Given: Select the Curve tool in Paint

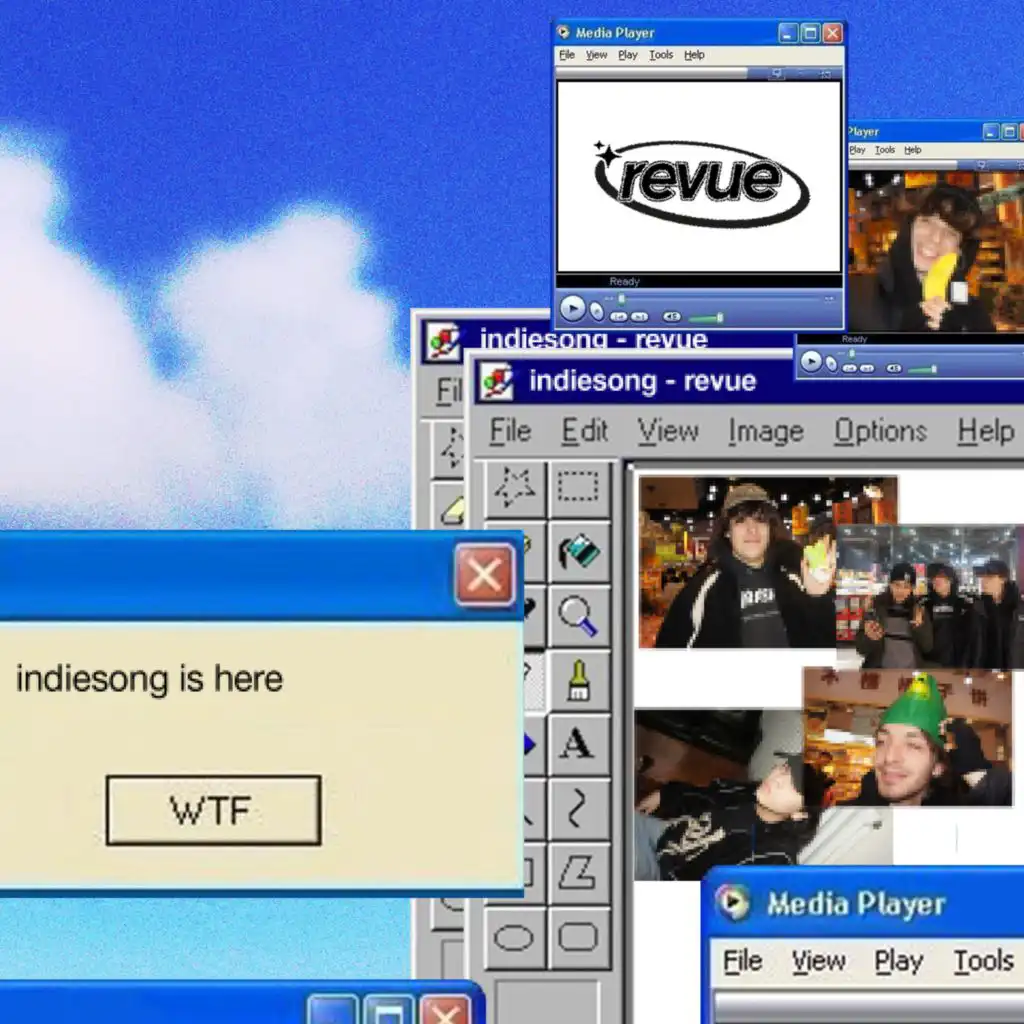Looking at the screenshot, I should tap(578, 807).
